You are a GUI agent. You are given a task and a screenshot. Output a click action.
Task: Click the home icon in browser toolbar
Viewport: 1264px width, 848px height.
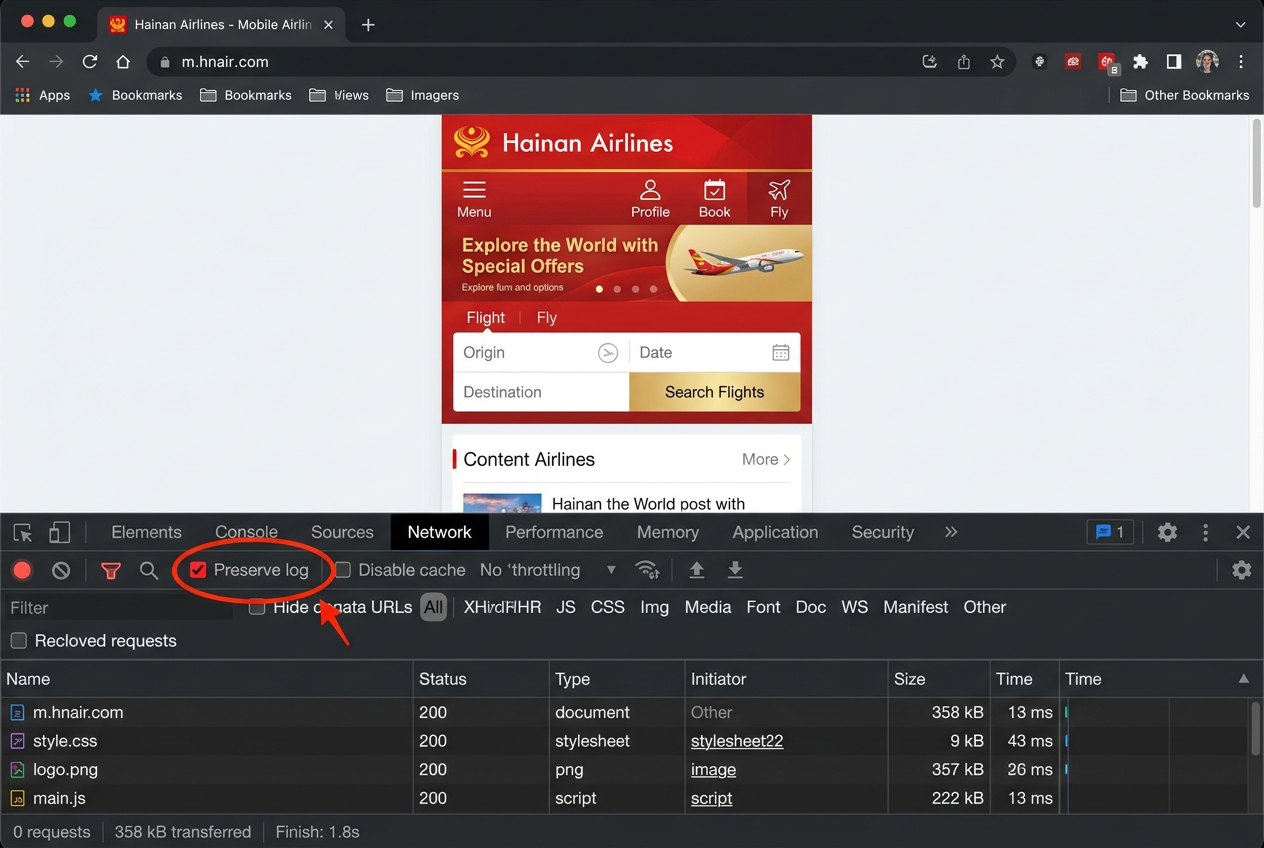123,62
